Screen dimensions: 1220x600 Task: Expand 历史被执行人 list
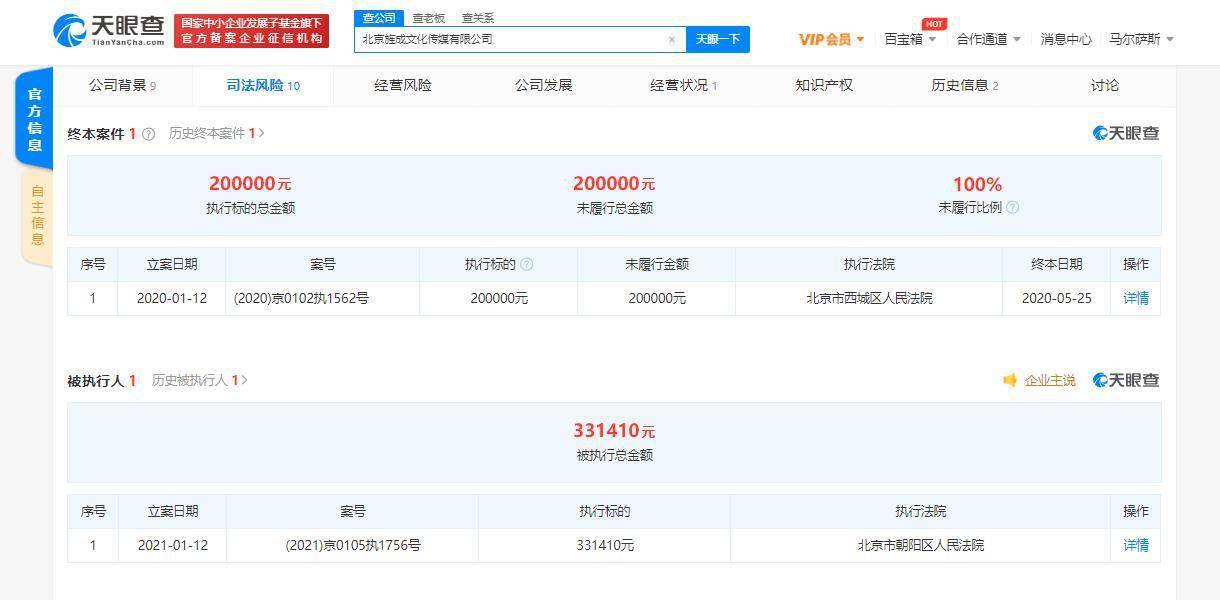coord(199,381)
